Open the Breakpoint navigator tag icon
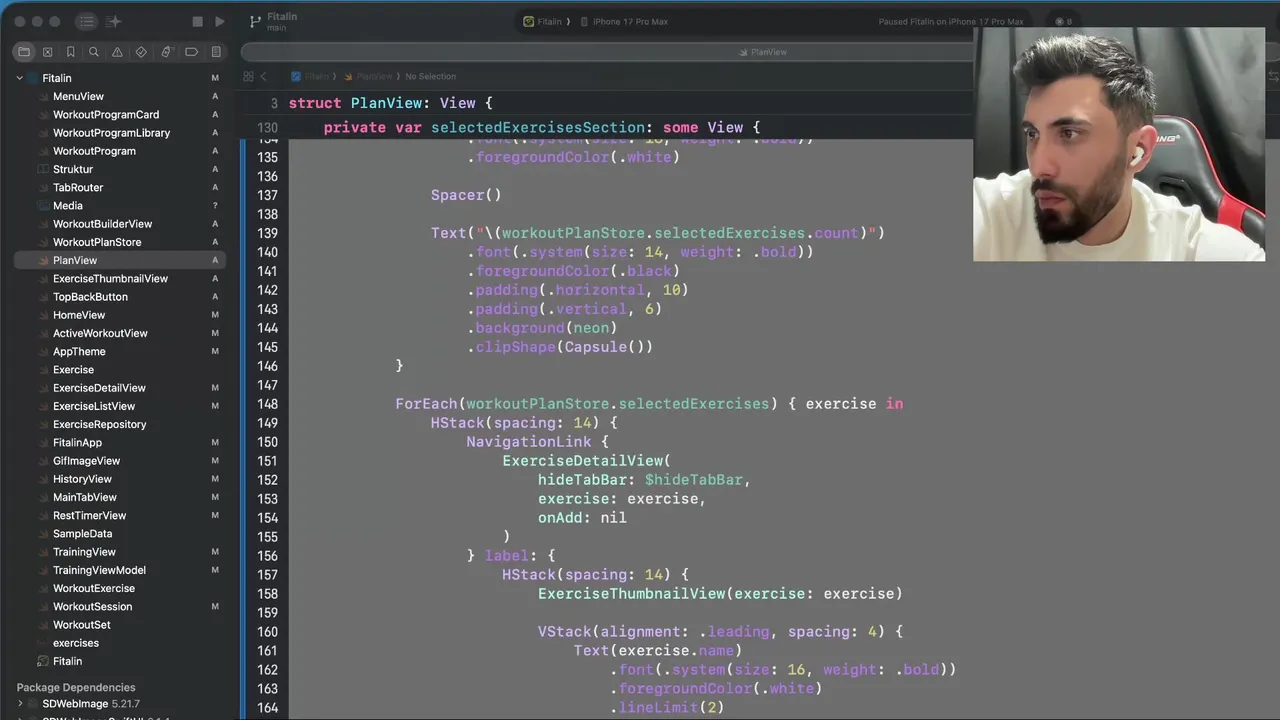The image size is (1280, 720). (191, 52)
